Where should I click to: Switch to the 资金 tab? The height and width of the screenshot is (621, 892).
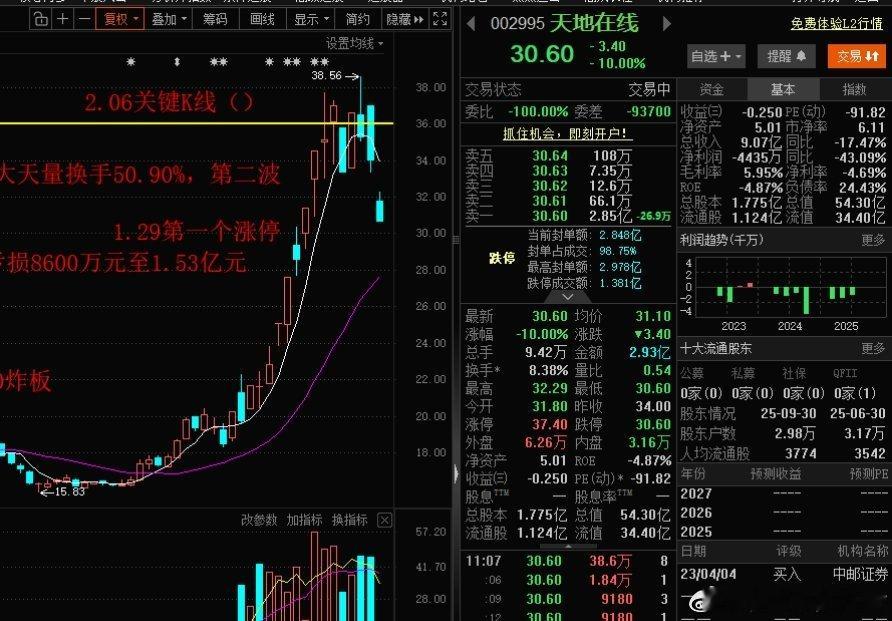pos(712,88)
